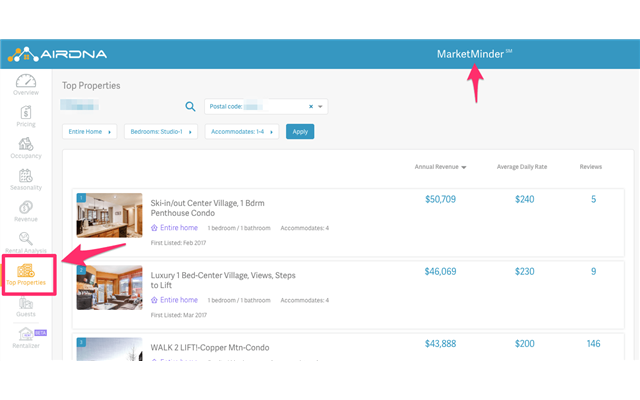Image resolution: width=640 pixels, height=400 pixels.
Task: Select the Seasonality calendar icon
Action: (26, 178)
